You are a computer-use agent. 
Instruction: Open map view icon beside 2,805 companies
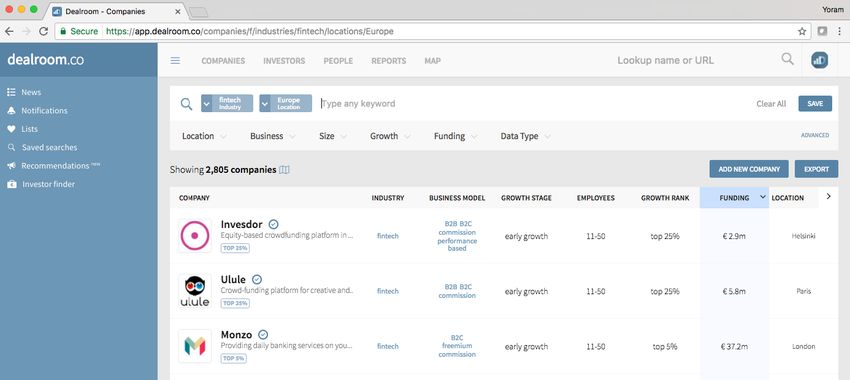click(284, 170)
